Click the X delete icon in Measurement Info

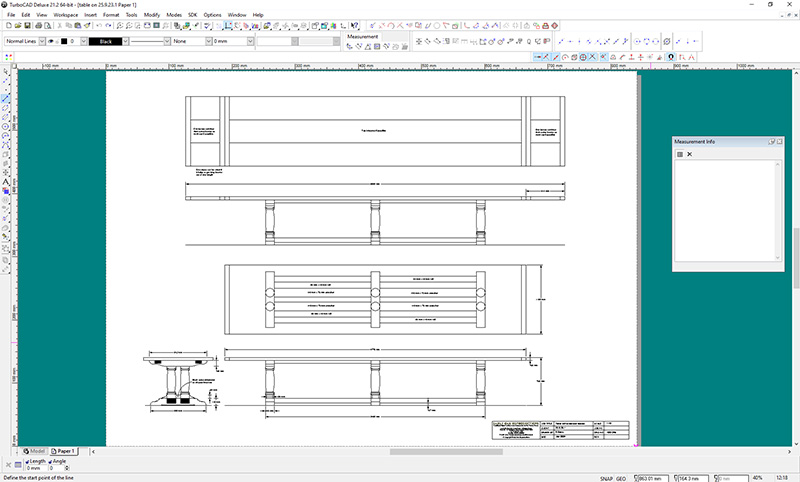pyautogui.click(x=689, y=155)
